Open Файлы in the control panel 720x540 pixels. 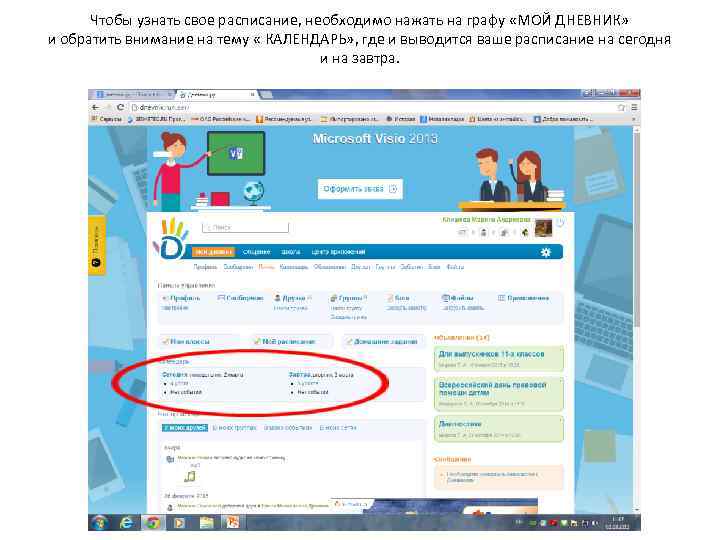tap(457, 298)
